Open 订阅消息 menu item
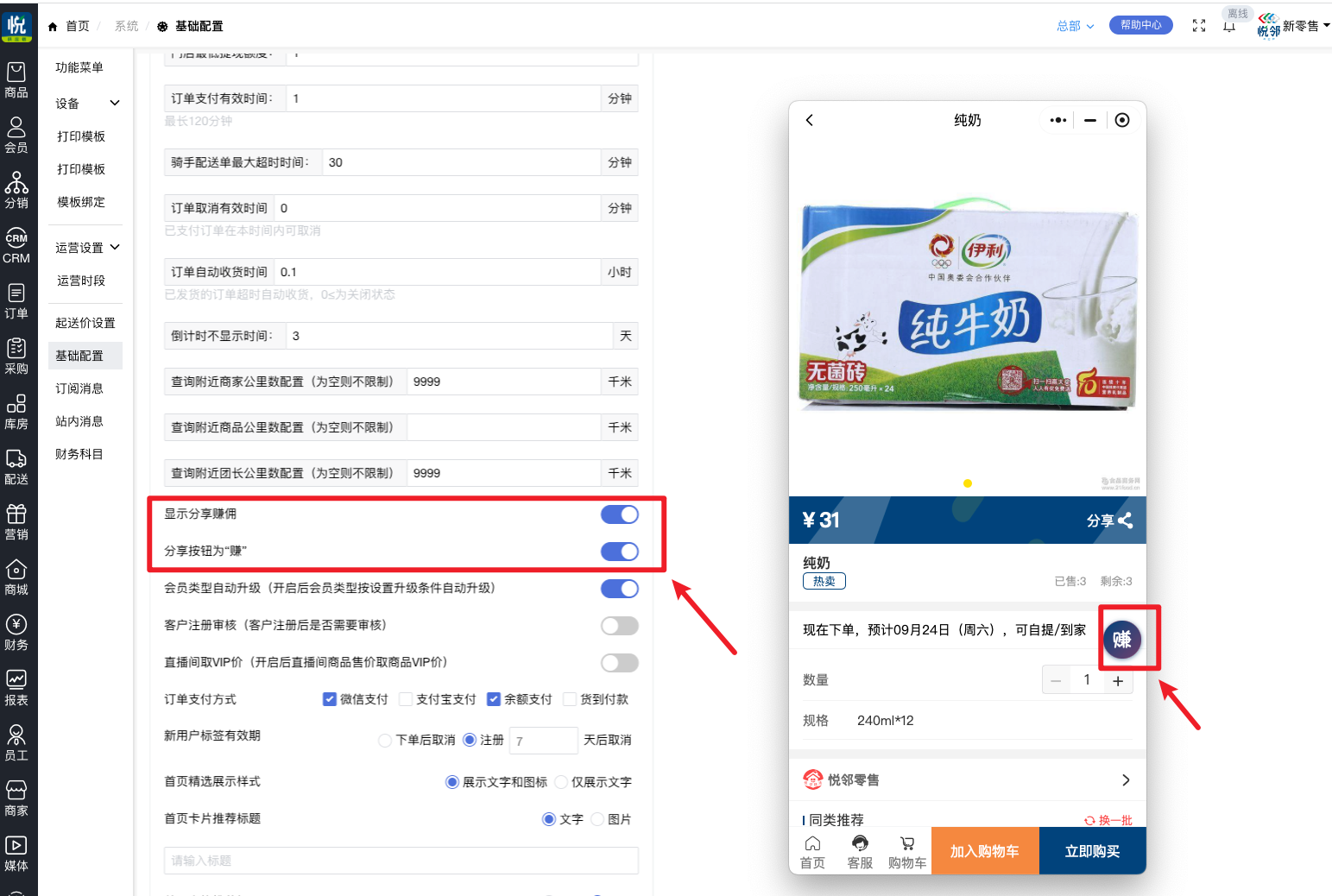 (x=79, y=388)
